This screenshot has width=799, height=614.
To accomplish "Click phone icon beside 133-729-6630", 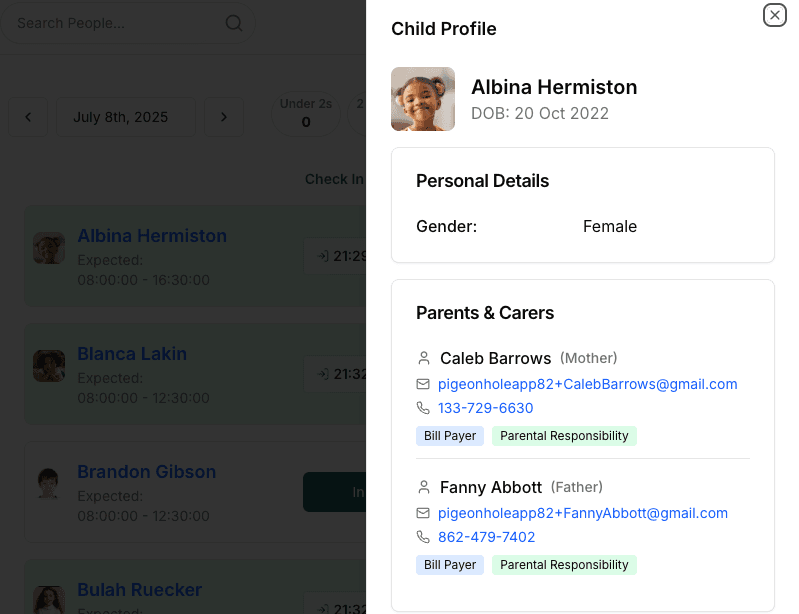I will pyautogui.click(x=423, y=408).
